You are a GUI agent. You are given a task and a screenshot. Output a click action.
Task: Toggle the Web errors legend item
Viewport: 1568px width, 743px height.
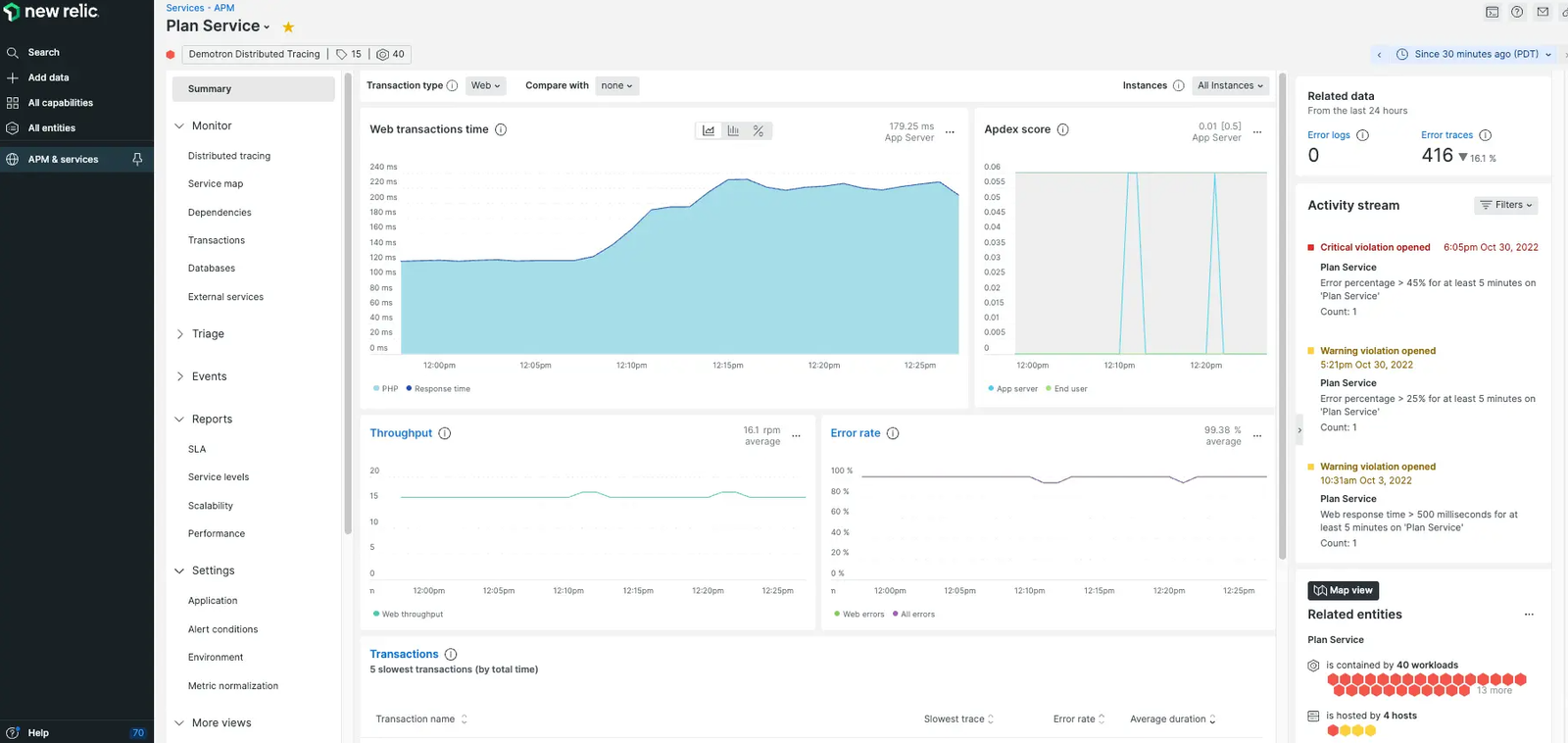tap(858, 615)
